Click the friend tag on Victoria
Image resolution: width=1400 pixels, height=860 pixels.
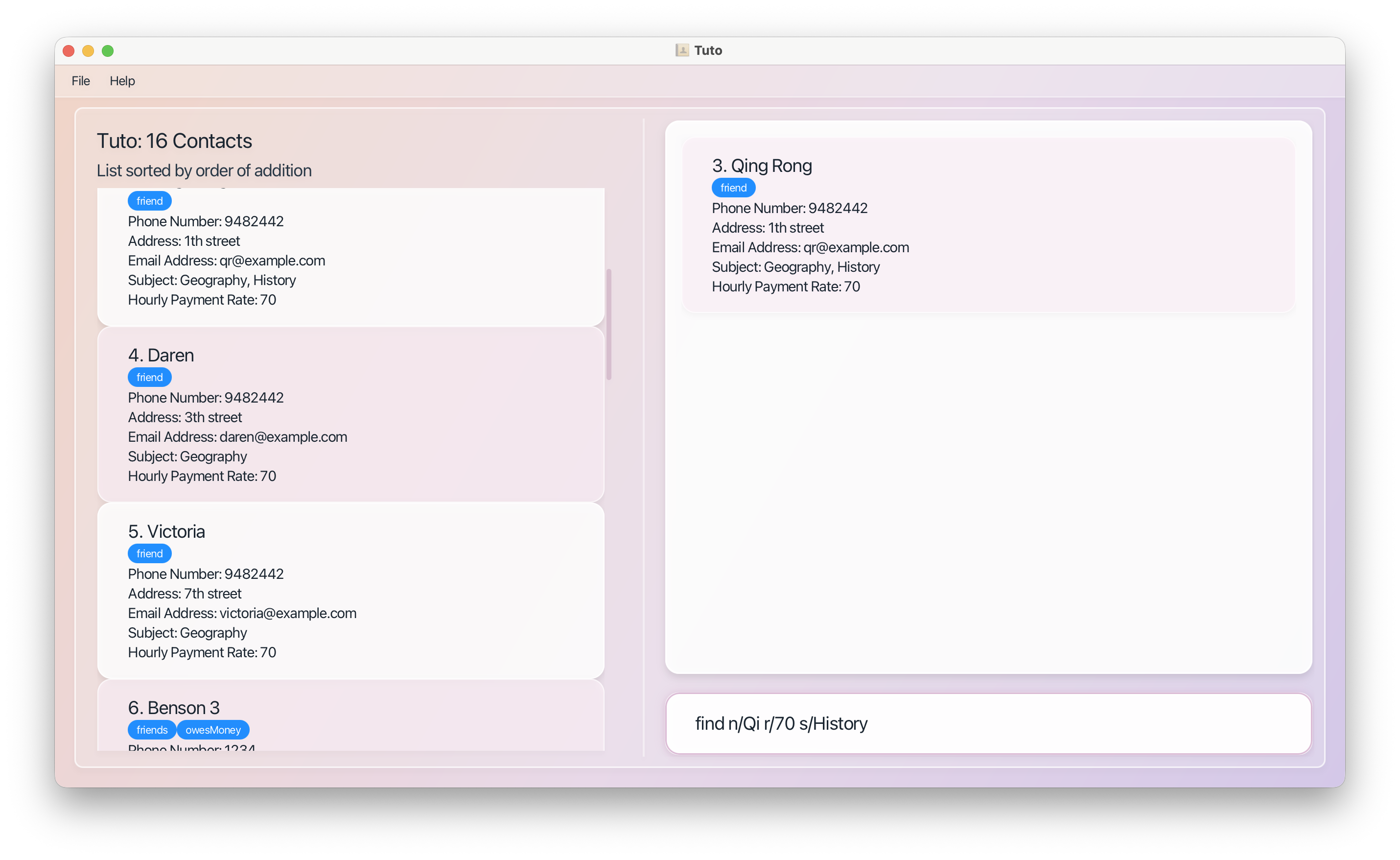tap(149, 553)
